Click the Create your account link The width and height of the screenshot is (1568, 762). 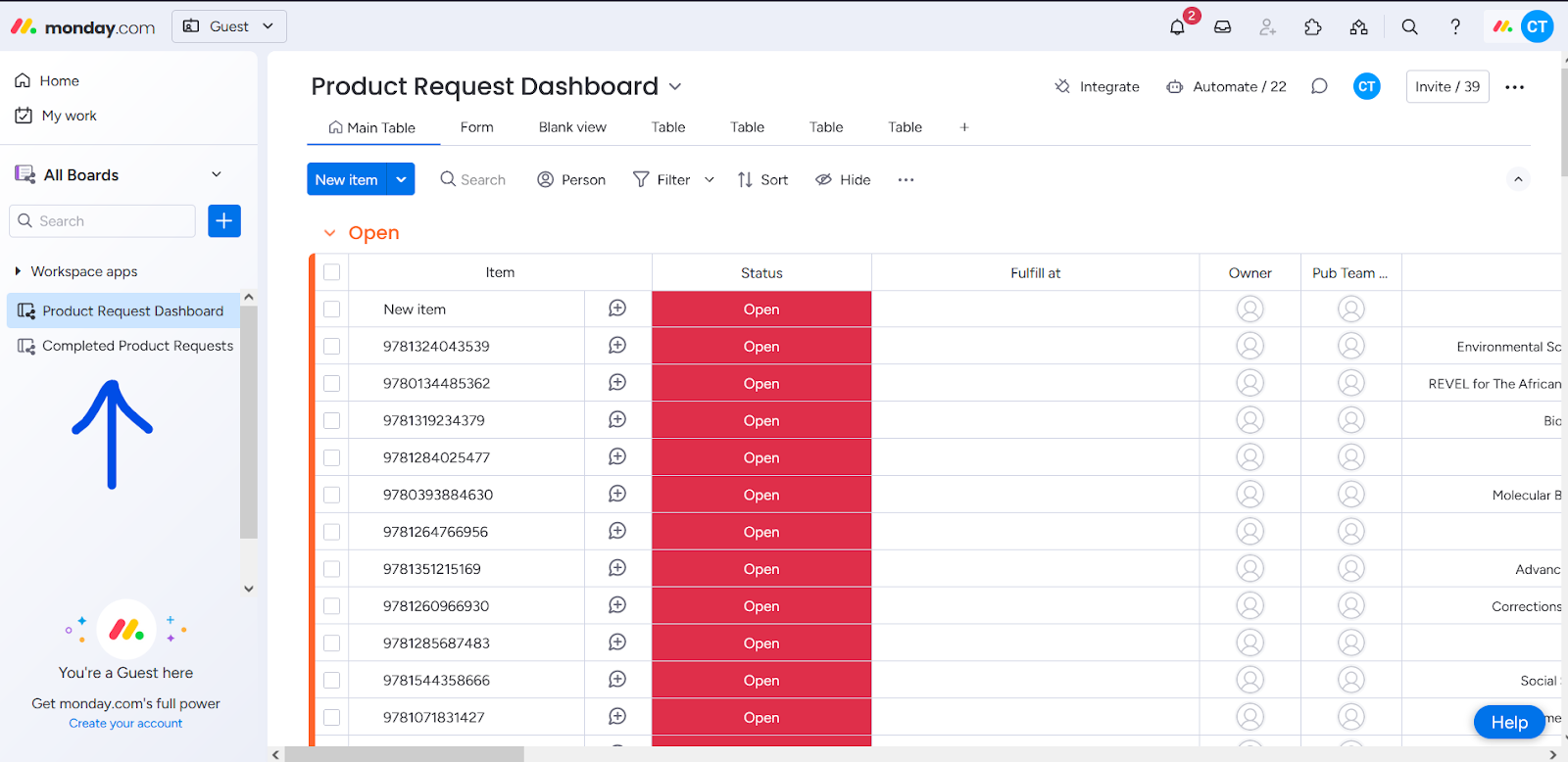click(125, 724)
